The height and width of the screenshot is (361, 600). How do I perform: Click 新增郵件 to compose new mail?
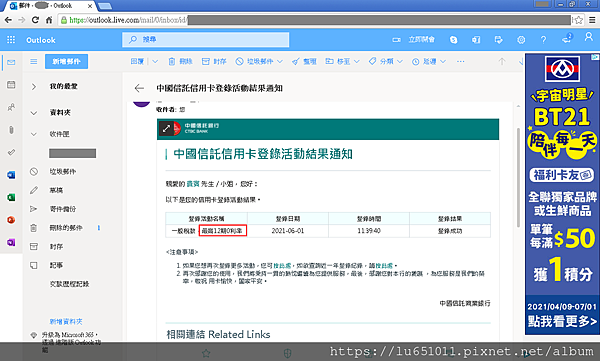tap(67, 62)
